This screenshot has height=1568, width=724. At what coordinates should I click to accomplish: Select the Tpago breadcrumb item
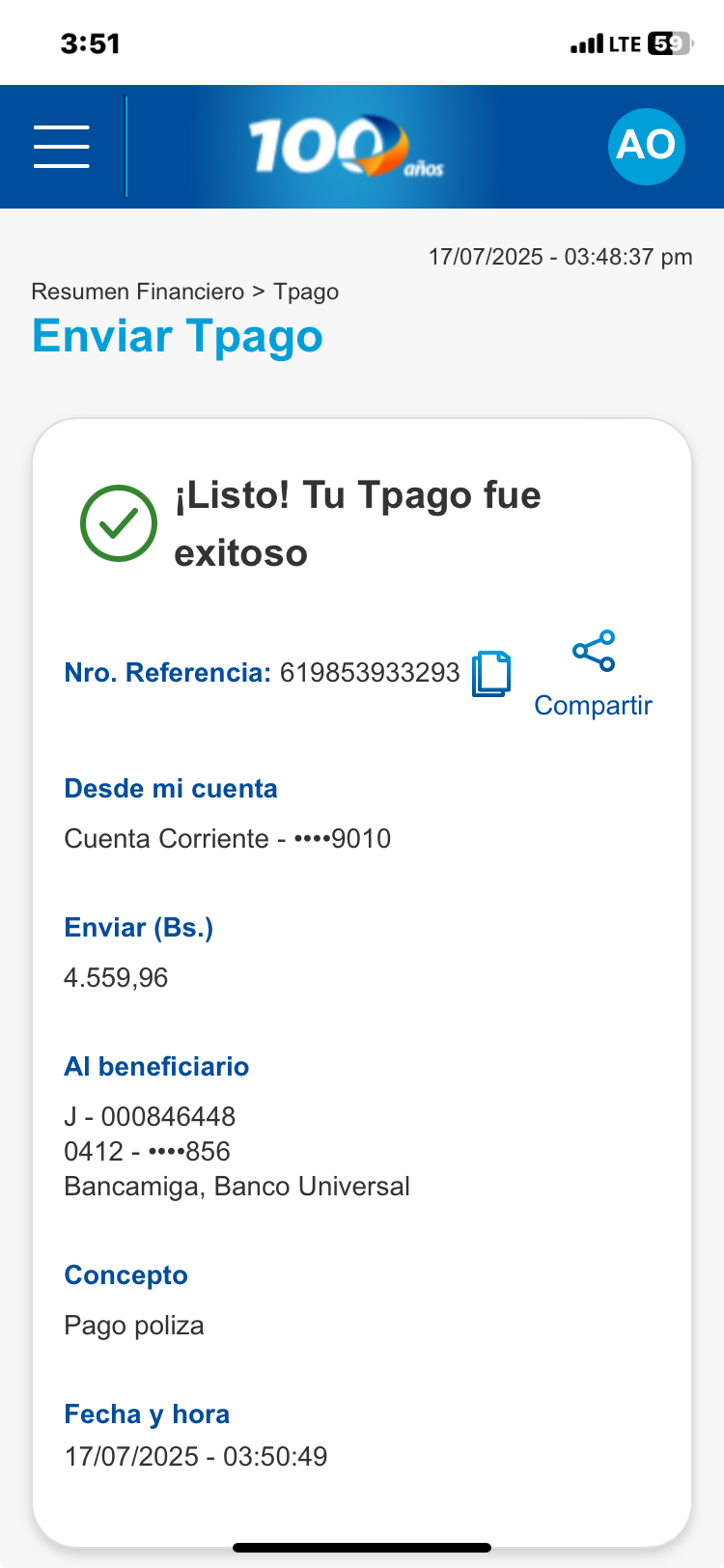[306, 292]
